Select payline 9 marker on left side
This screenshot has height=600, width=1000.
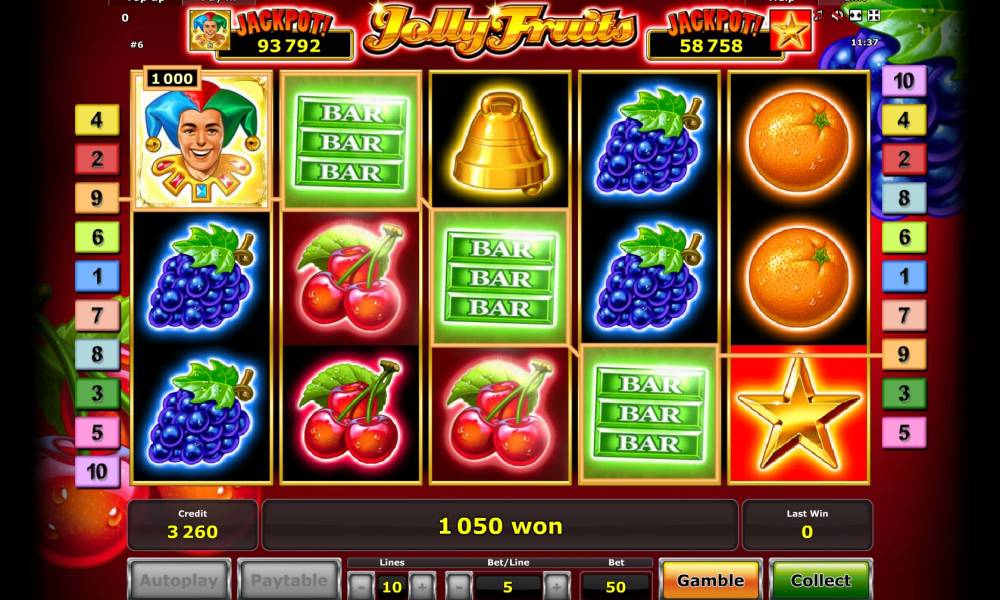click(x=97, y=198)
